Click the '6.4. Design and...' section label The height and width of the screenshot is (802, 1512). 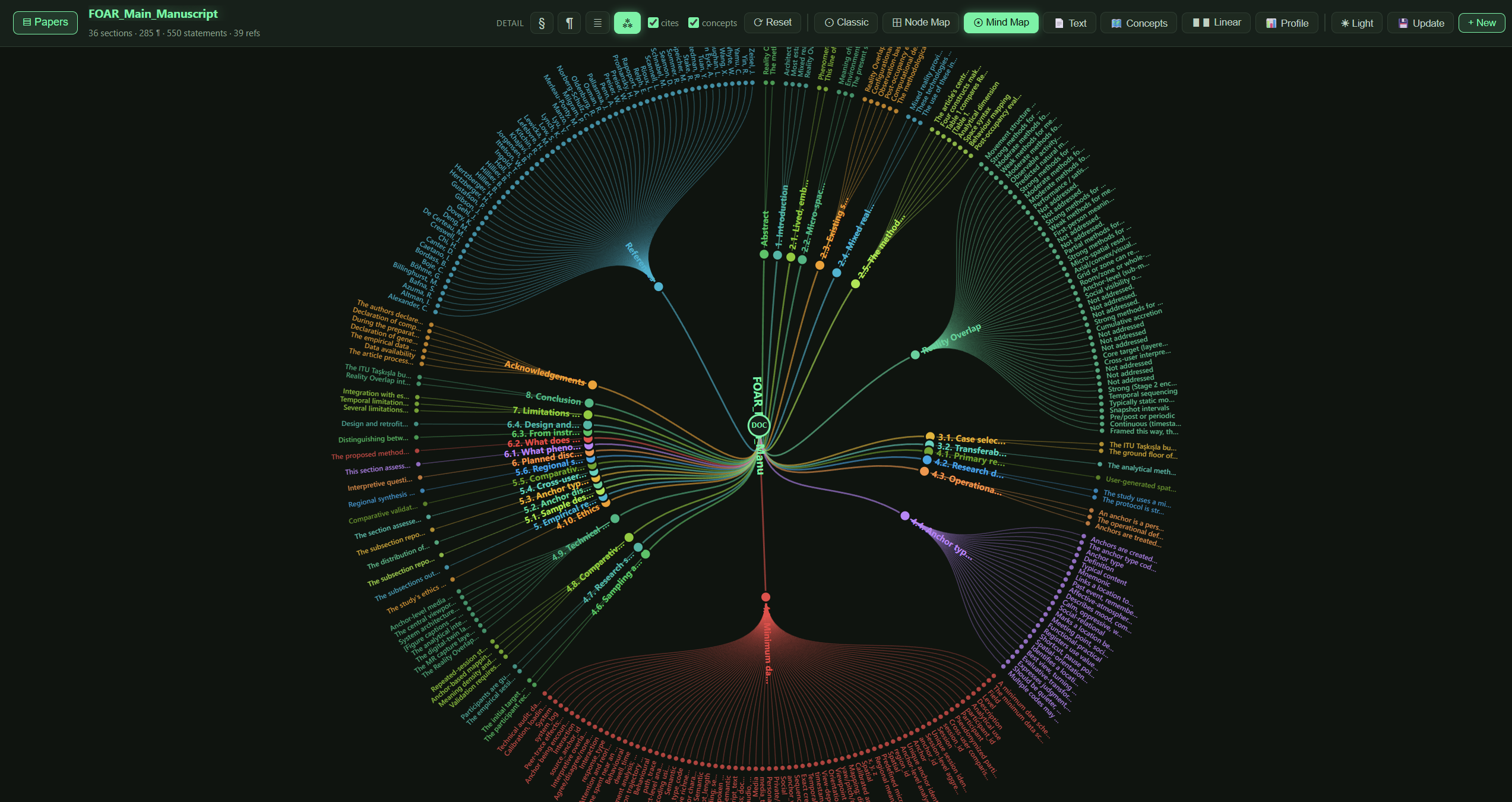[543, 424]
